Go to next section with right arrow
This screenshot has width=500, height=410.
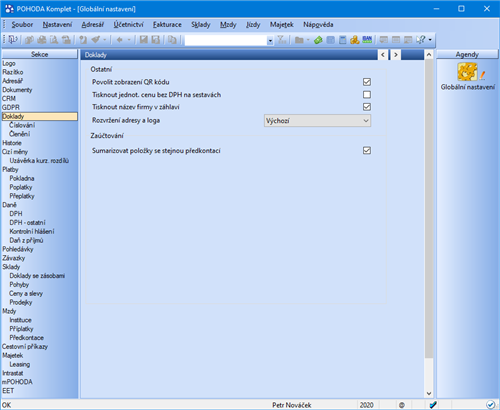click(396, 55)
